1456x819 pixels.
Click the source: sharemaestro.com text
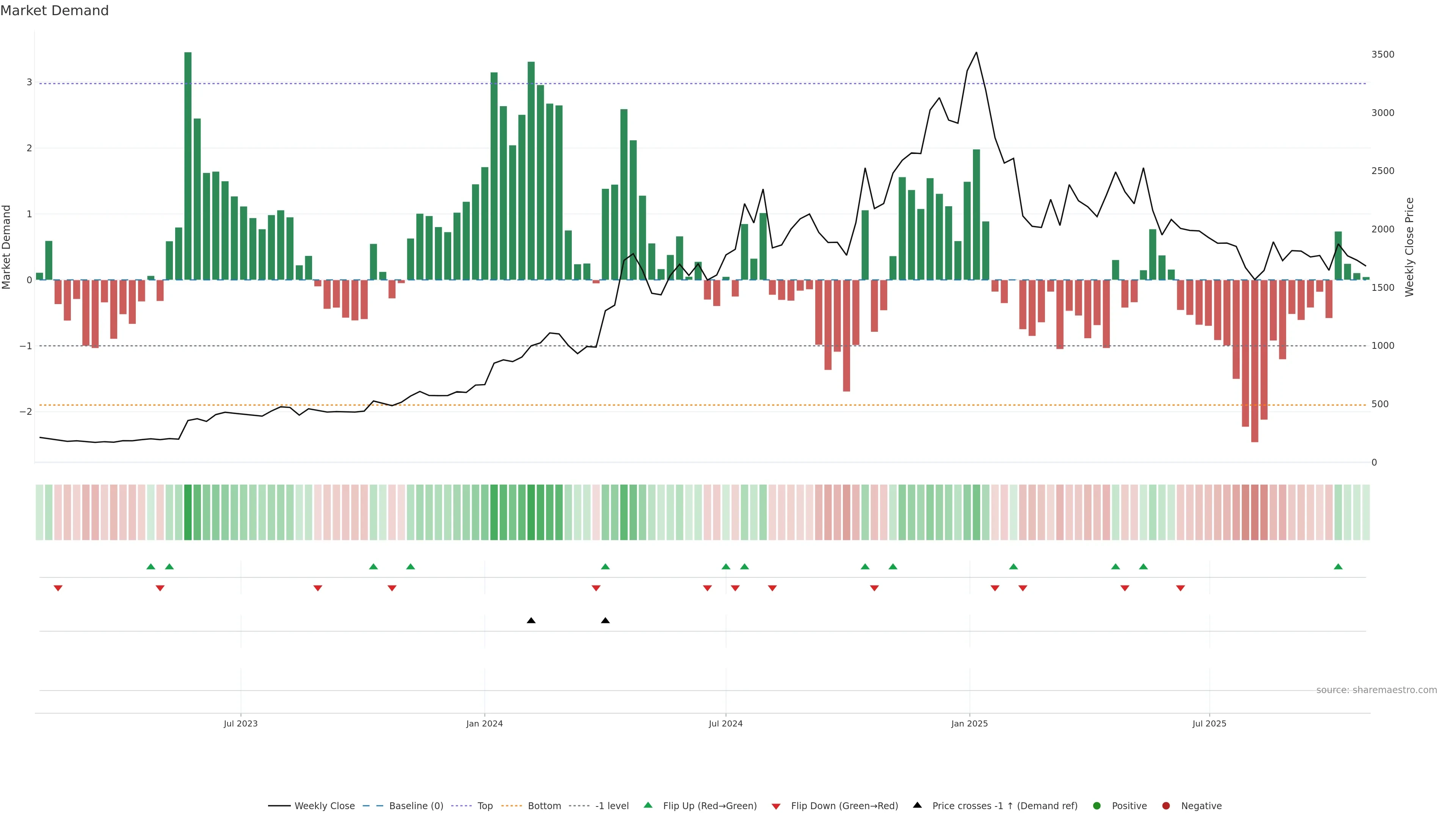point(1376,690)
